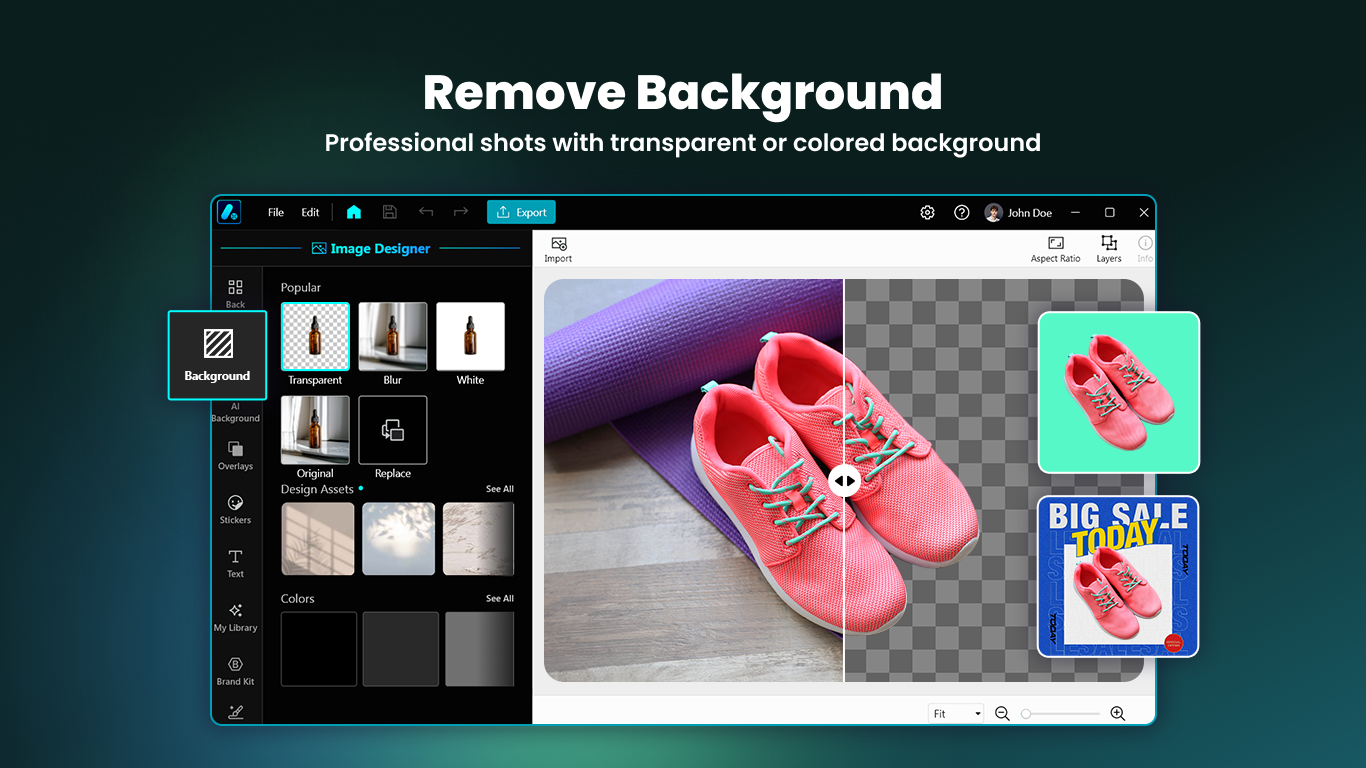The width and height of the screenshot is (1366, 768).
Task: Open the Layers panel icon
Action: pyautogui.click(x=1108, y=248)
